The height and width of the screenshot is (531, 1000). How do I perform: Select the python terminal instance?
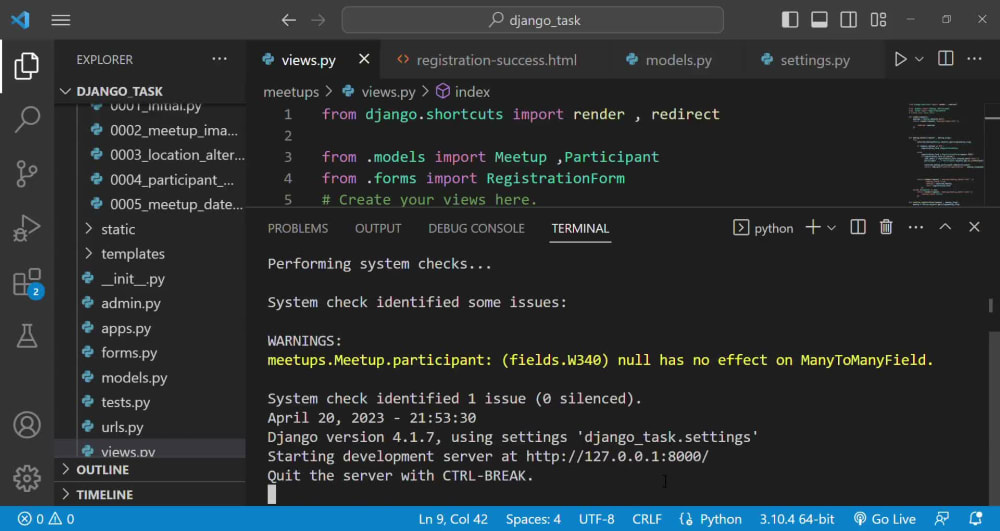tap(763, 228)
